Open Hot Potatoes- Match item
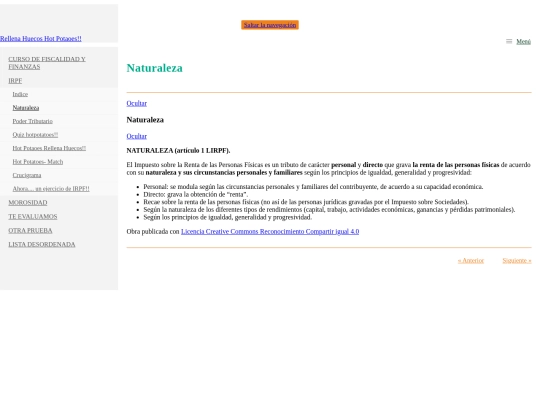The image size is (540, 405). click(x=38, y=162)
